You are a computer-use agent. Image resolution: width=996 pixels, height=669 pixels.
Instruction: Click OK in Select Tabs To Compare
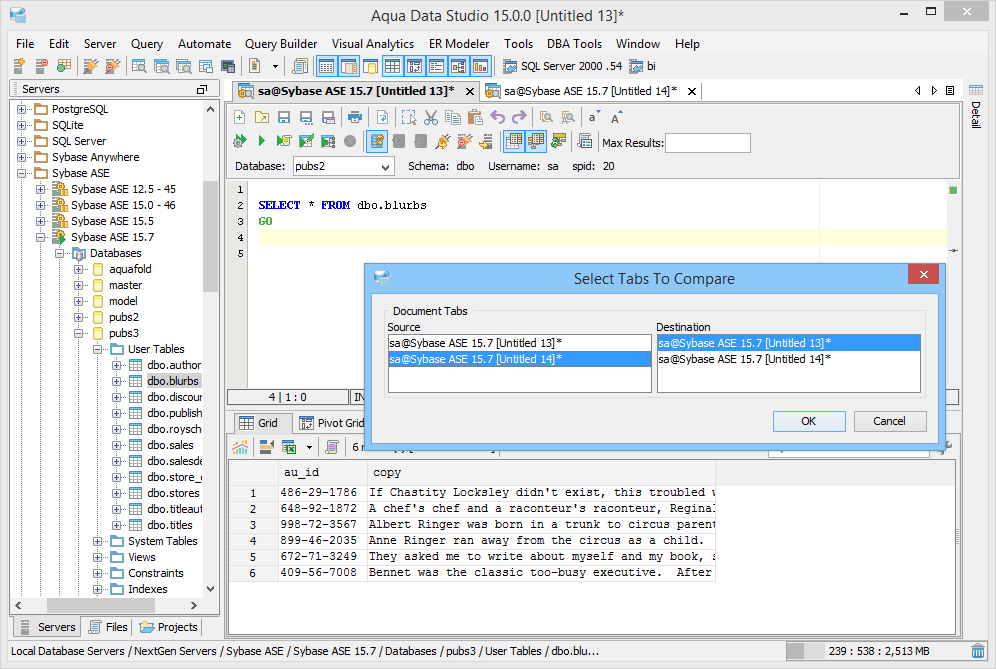pos(809,421)
